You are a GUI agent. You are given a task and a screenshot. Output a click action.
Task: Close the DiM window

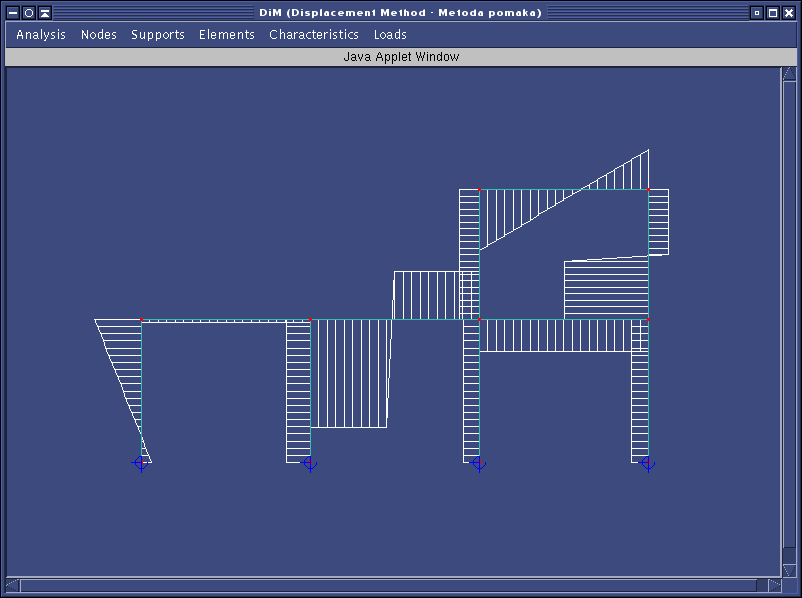[789, 13]
